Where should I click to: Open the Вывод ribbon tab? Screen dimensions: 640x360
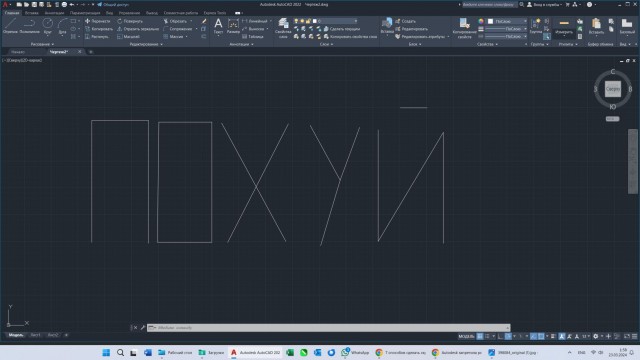151,13
